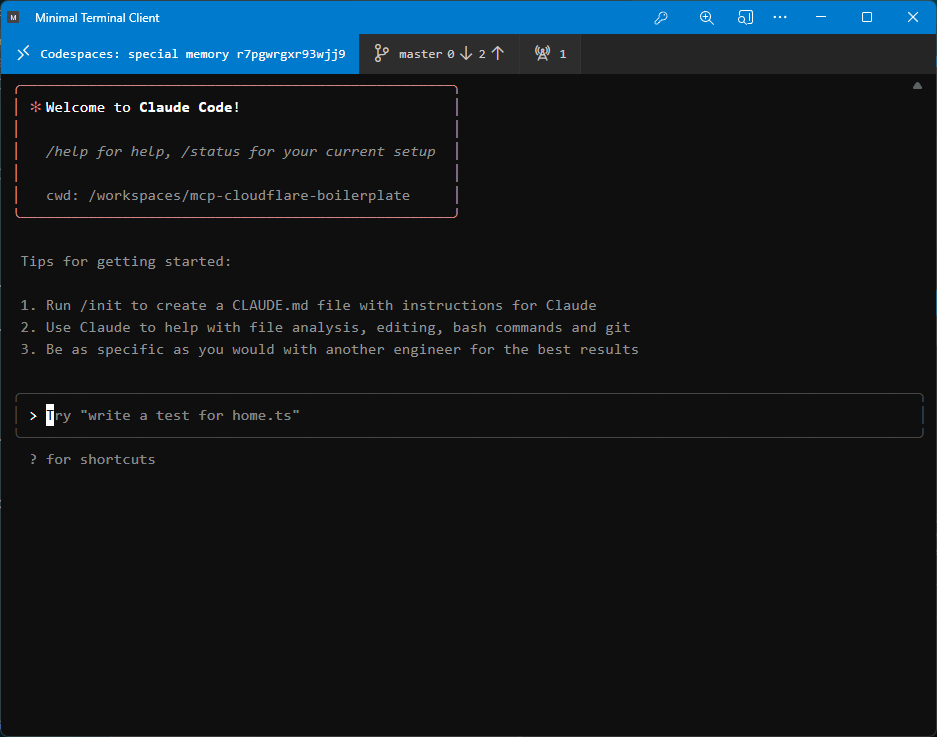937x737 pixels.
Task: Click the sync up arrow indicator
Action: click(x=497, y=54)
